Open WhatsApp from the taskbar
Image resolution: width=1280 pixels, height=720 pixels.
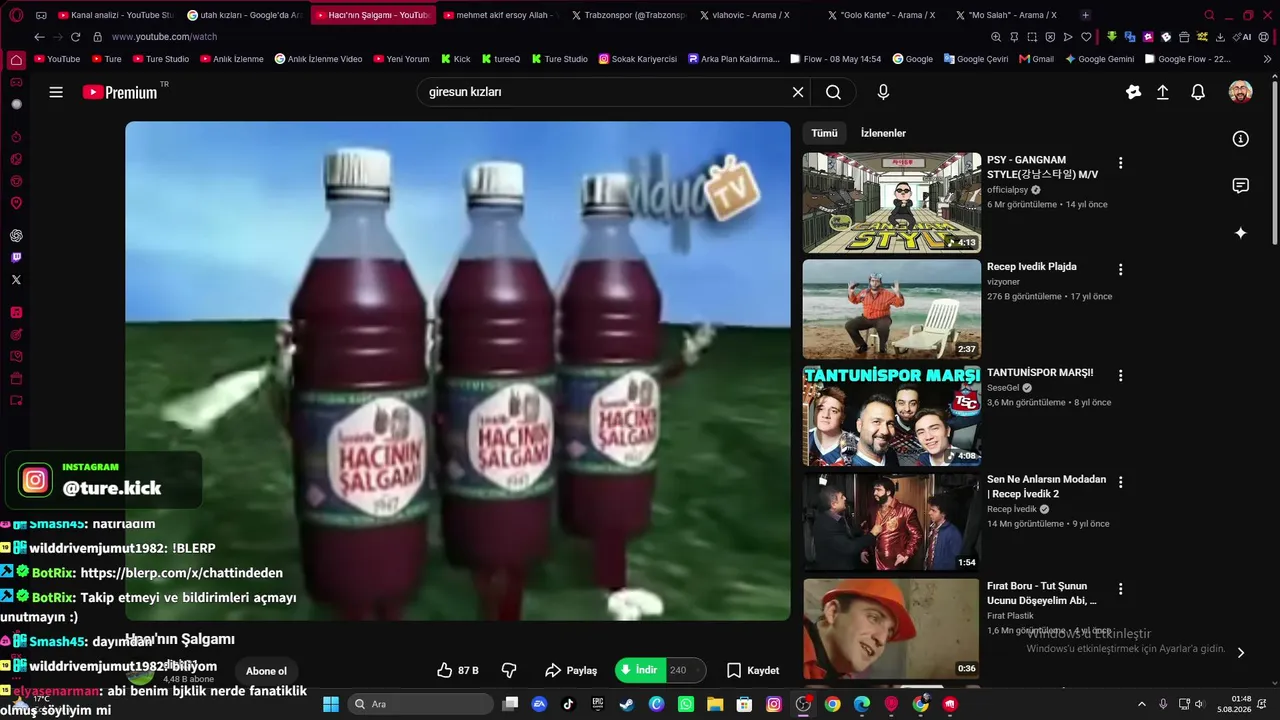point(686,704)
